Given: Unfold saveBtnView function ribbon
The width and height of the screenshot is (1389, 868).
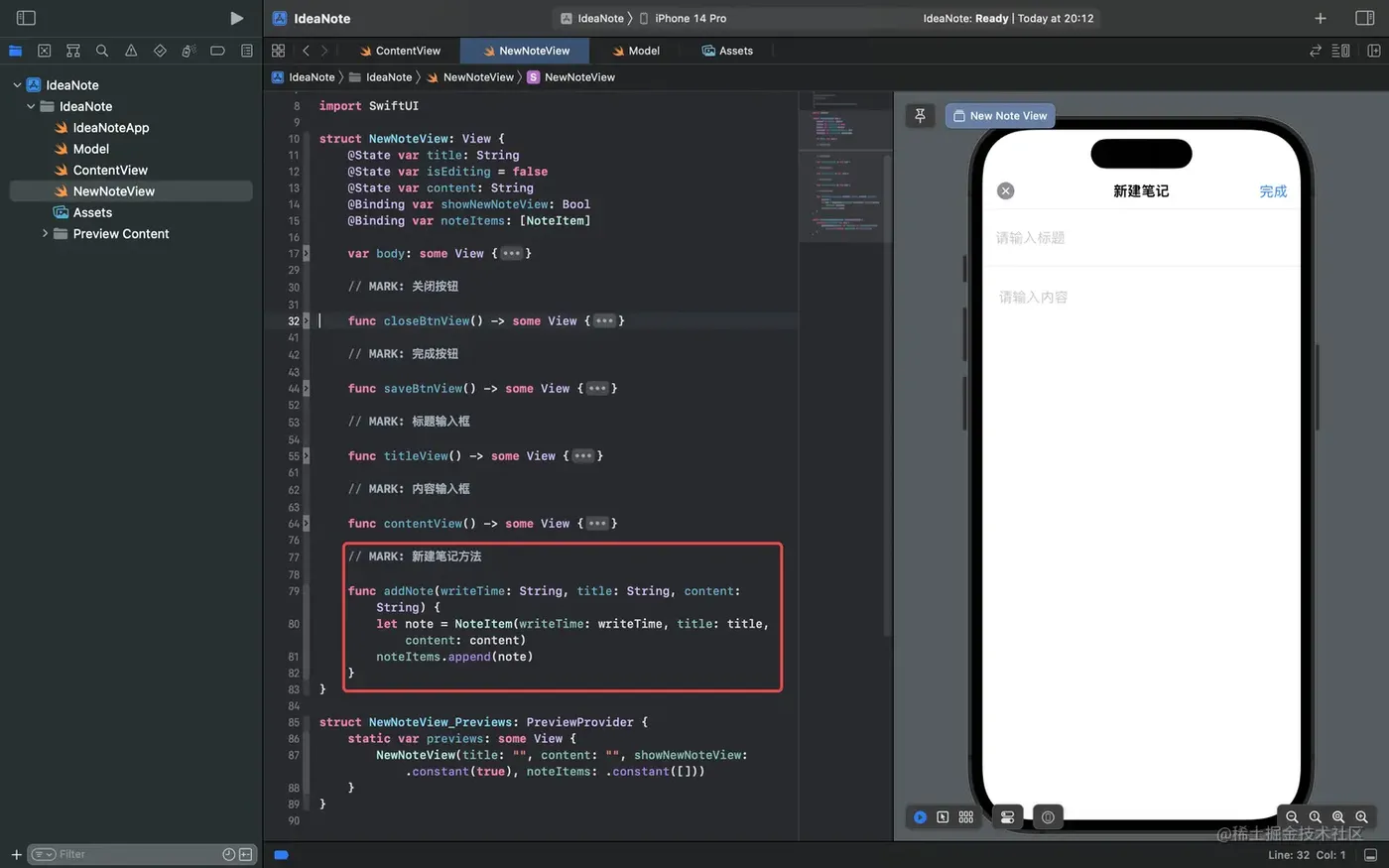Looking at the screenshot, I should click(306, 389).
